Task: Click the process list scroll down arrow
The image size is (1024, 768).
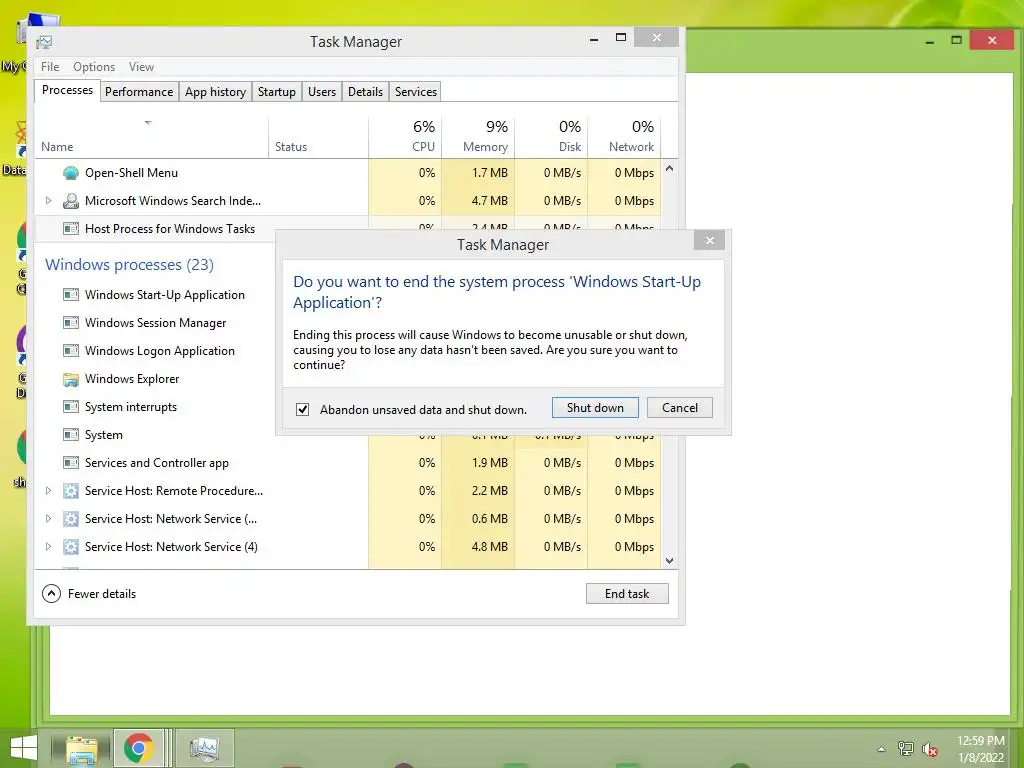Action: (x=669, y=561)
